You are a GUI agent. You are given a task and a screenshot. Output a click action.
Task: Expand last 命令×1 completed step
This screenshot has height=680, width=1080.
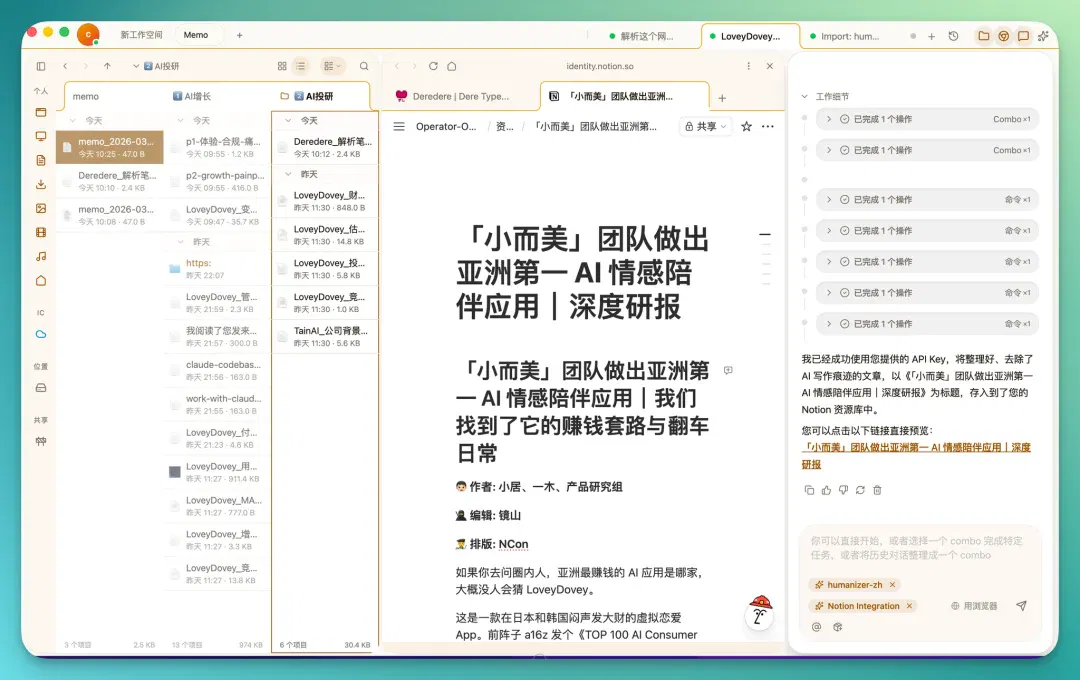[x=927, y=324]
